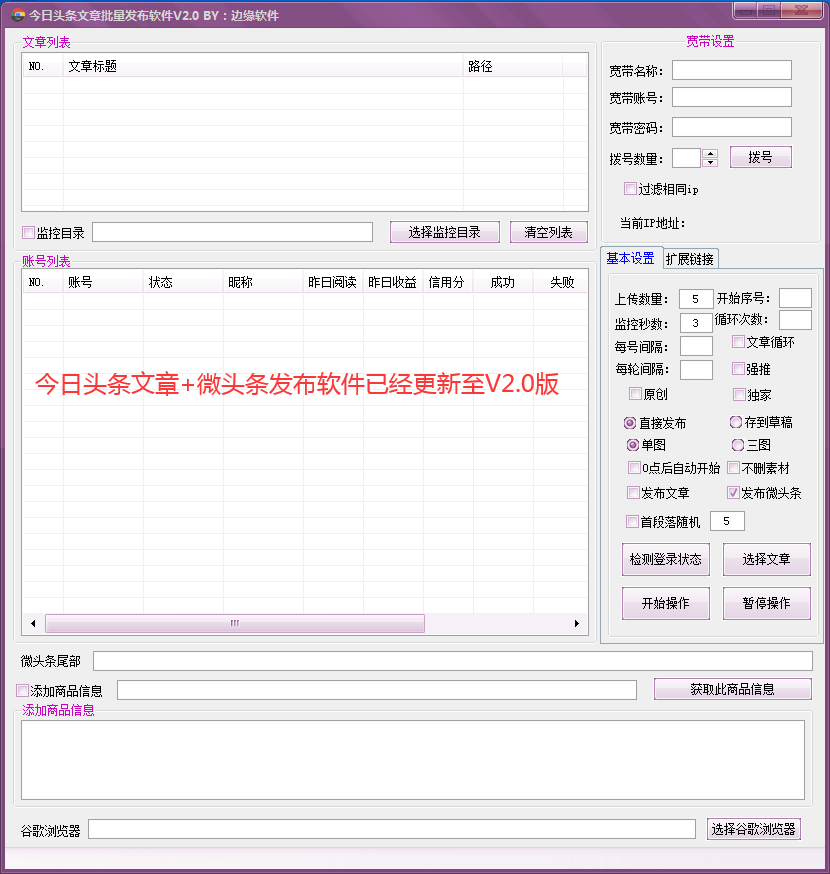Click the 暂停操作 button
Viewport: 830px width, 874px height.
tap(766, 603)
